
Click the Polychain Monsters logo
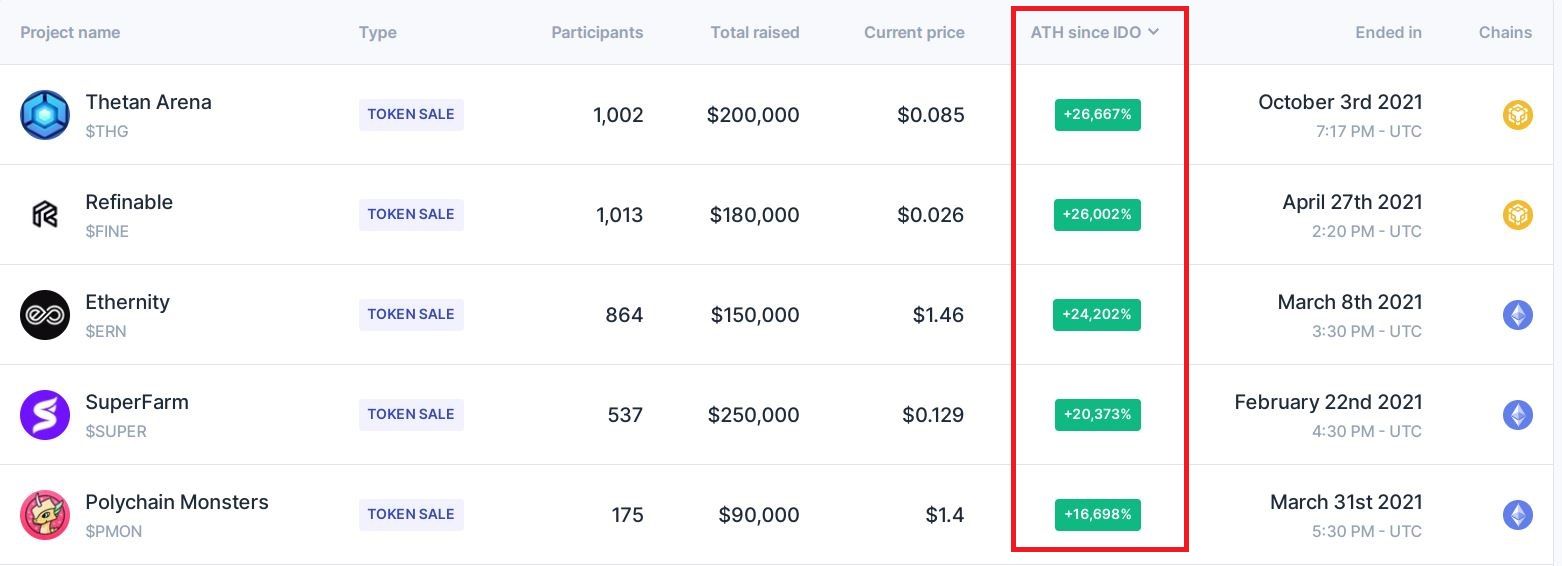tap(45, 515)
